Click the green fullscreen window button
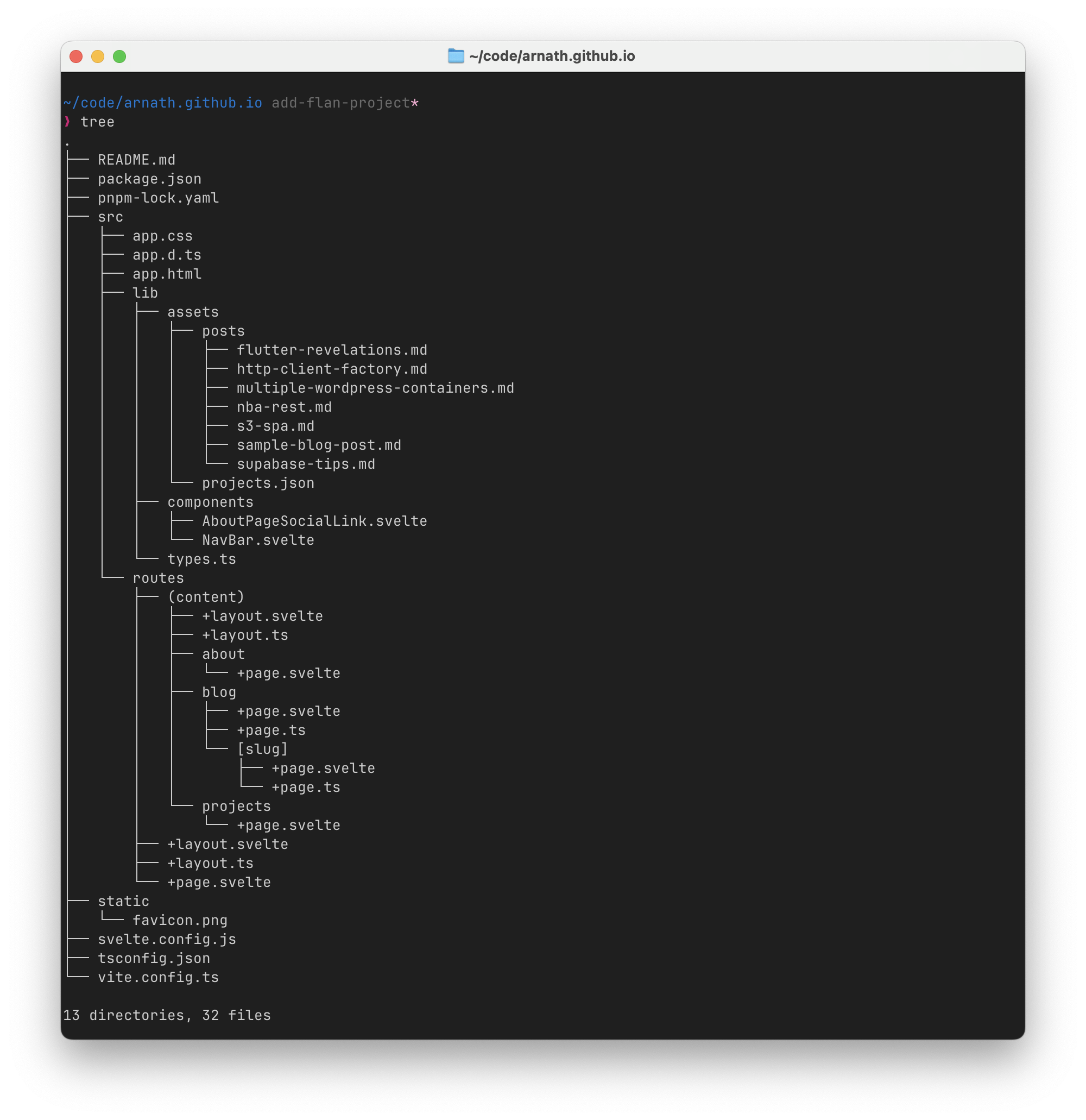Viewport: 1086px width, 1120px height. 119,56
